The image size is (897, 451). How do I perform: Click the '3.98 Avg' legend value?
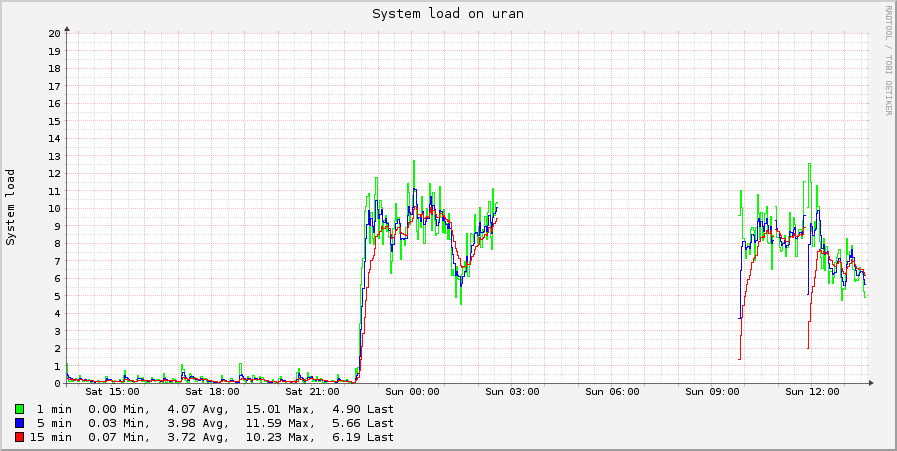pos(198,424)
